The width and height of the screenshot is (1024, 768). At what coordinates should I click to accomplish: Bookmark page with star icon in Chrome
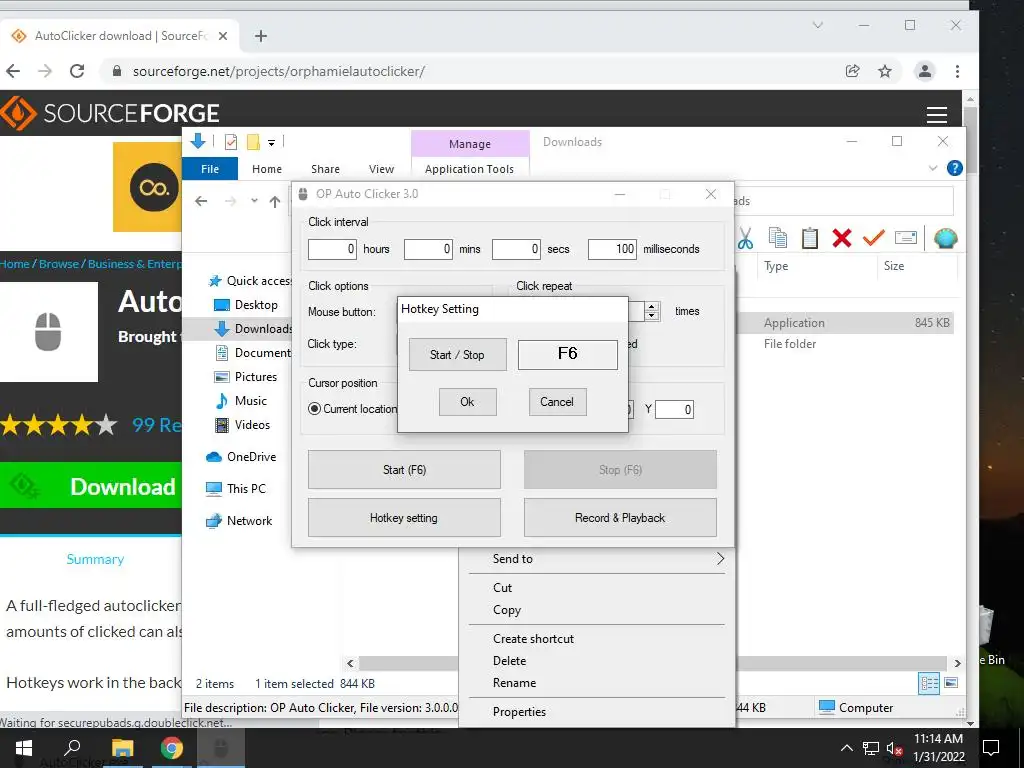(885, 71)
